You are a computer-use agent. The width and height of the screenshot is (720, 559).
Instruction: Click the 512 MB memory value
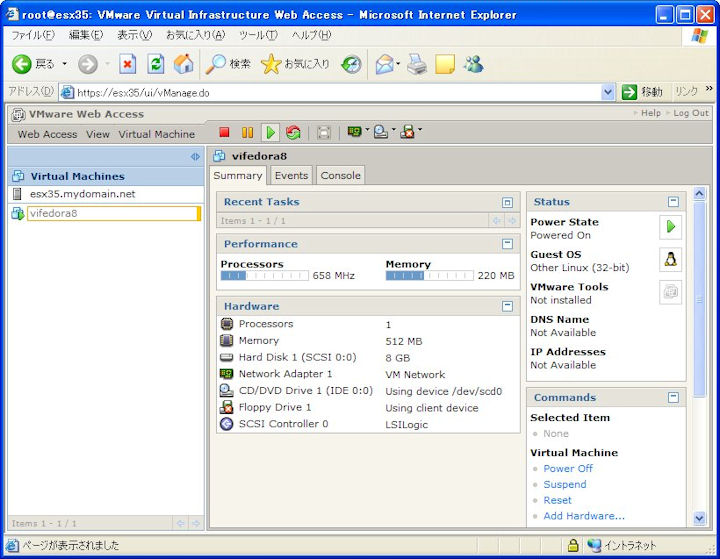tap(404, 341)
